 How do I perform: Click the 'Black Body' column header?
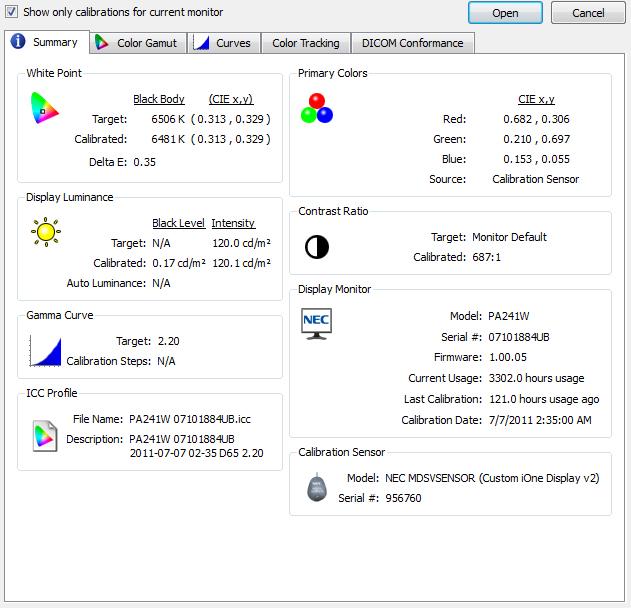click(159, 99)
